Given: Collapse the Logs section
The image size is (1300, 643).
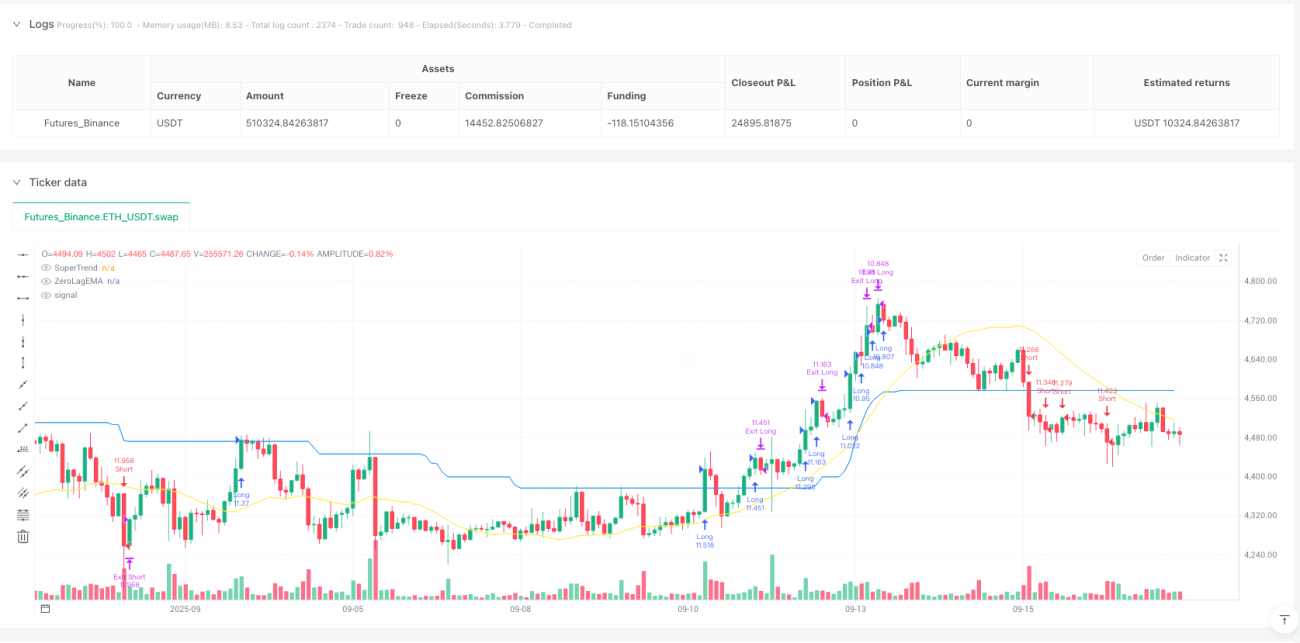Looking at the screenshot, I should click(x=16, y=24).
